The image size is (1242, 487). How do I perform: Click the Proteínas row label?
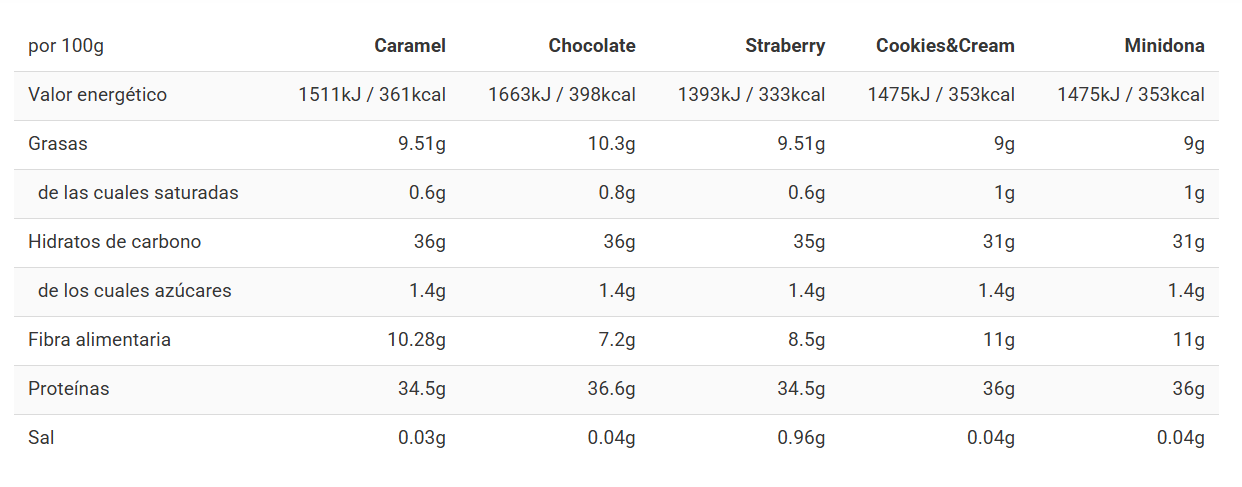[x=69, y=389]
